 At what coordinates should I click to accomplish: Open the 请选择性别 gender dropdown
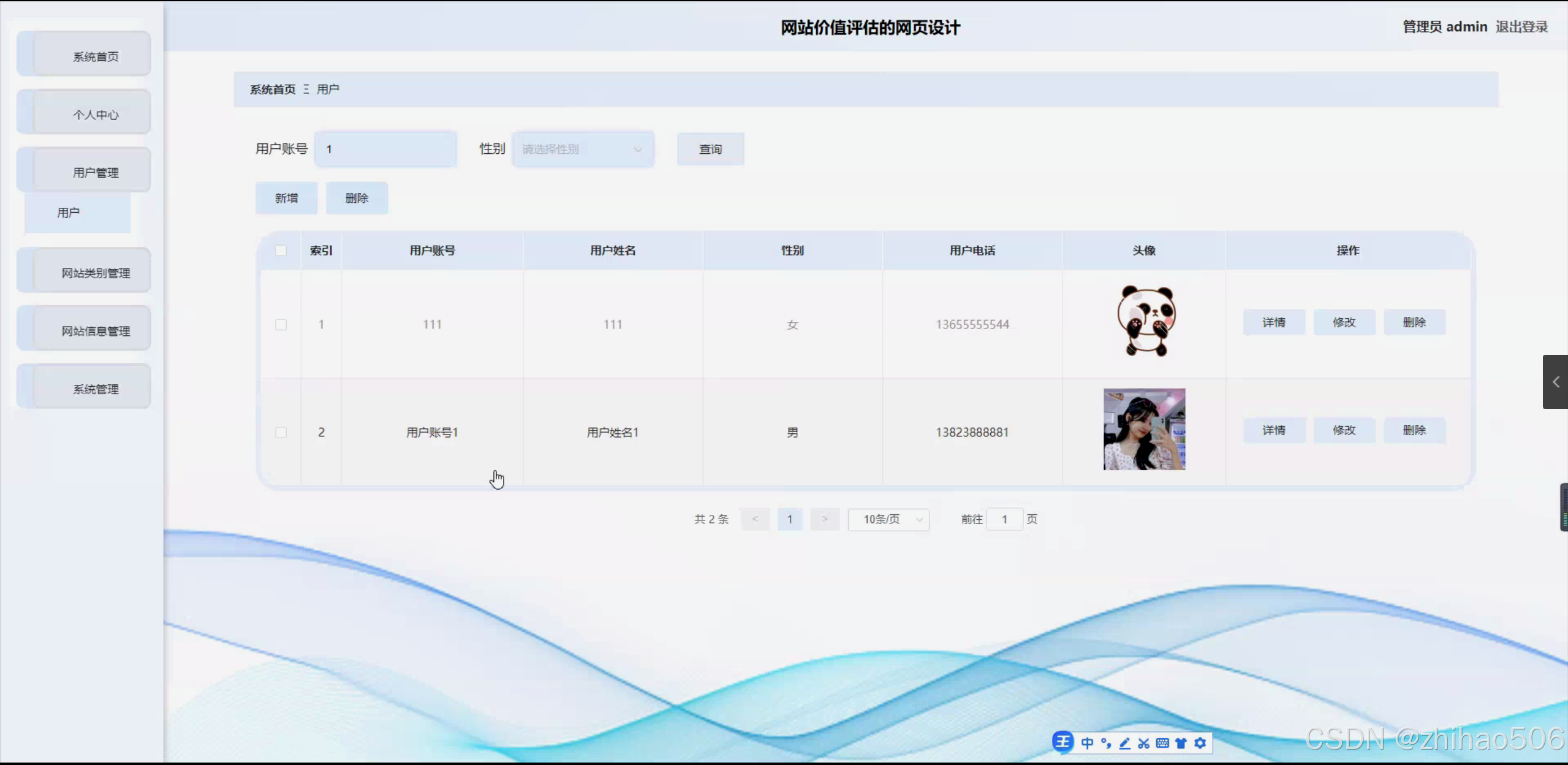pyautogui.click(x=582, y=148)
